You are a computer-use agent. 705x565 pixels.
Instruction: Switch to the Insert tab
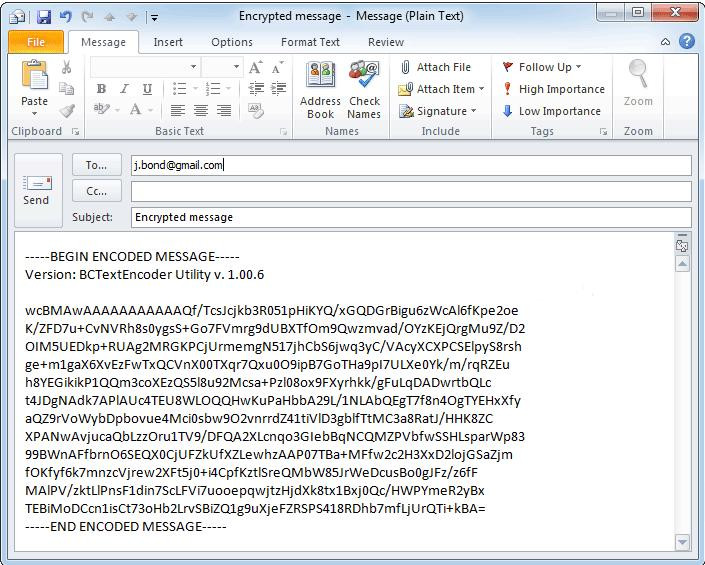[x=168, y=42]
